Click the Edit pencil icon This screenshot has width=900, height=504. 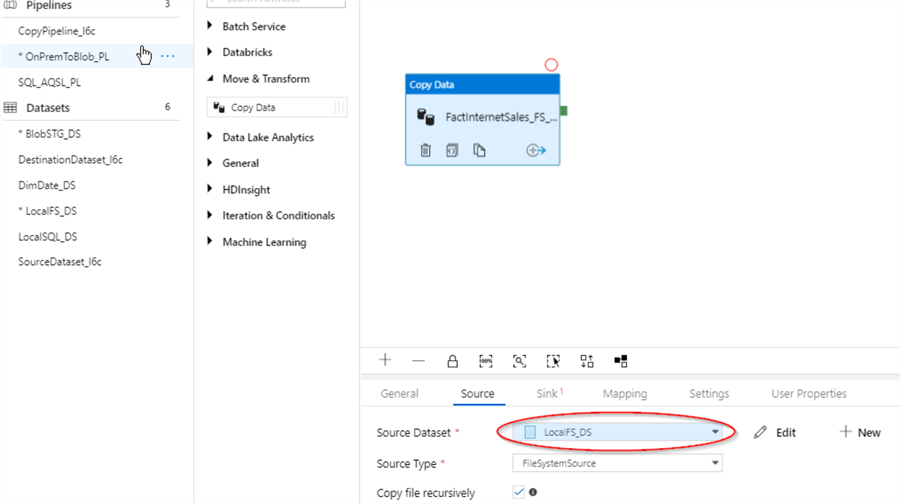click(x=760, y=432)
